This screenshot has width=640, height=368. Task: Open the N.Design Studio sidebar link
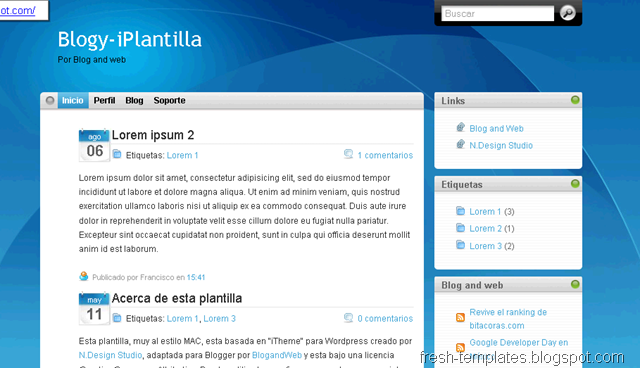point(501,145)
